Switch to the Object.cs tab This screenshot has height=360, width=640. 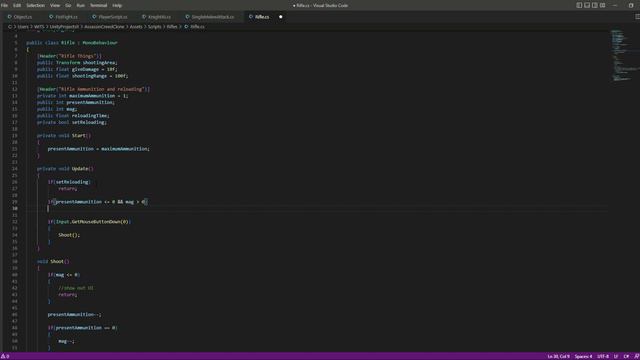point(20,17)
